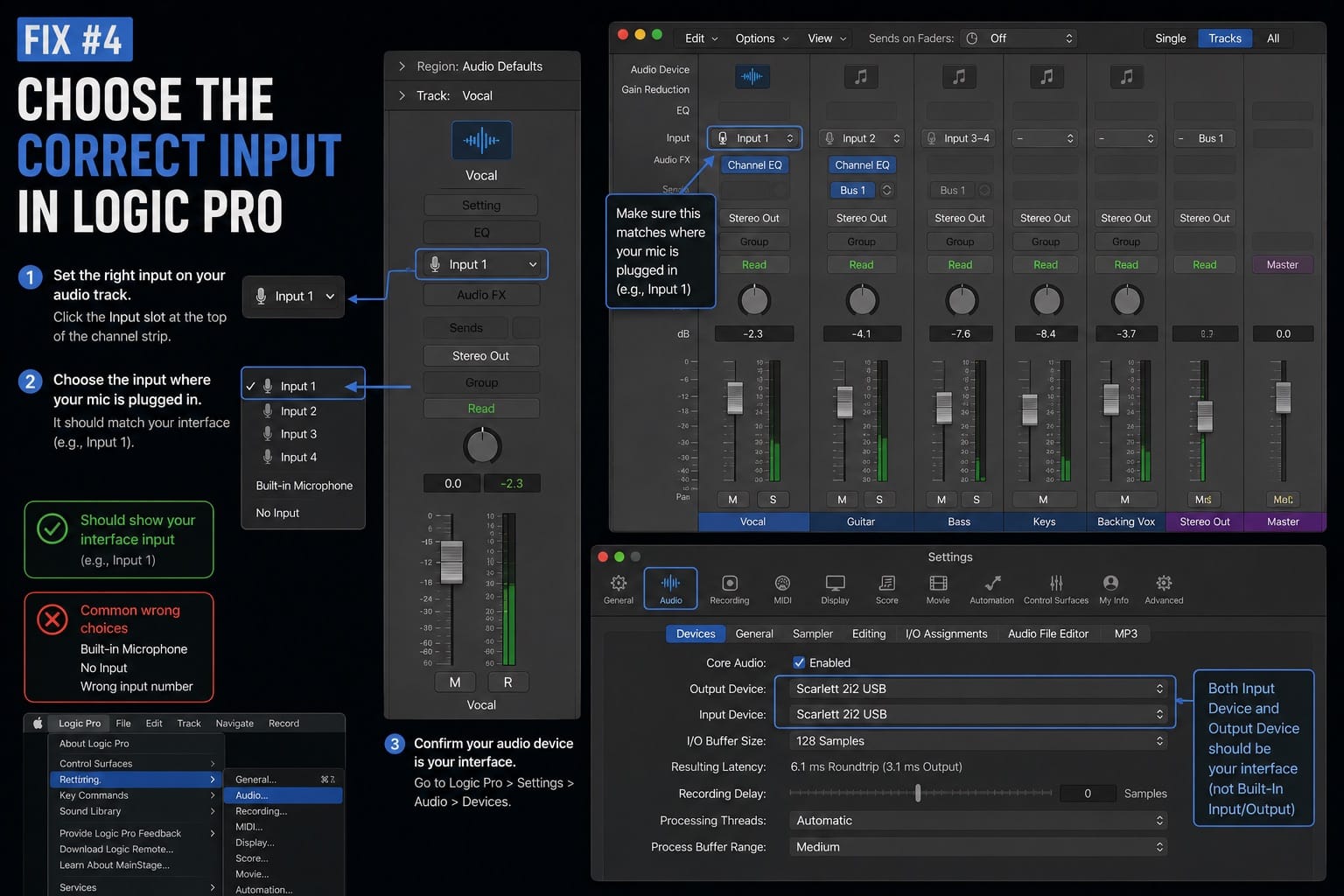Click the Single button in mixer header
Screen dimensions: 1344x896
(1170, 38)
